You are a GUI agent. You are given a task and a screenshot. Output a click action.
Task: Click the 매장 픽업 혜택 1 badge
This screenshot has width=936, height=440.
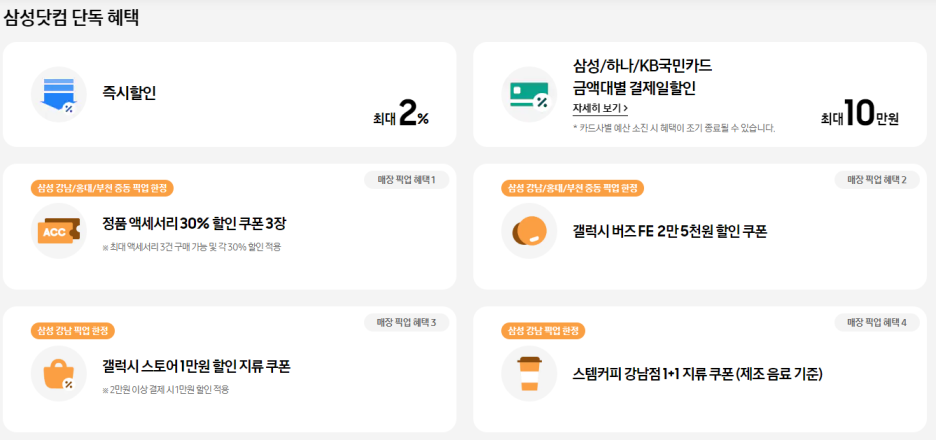tap(406, 180)
